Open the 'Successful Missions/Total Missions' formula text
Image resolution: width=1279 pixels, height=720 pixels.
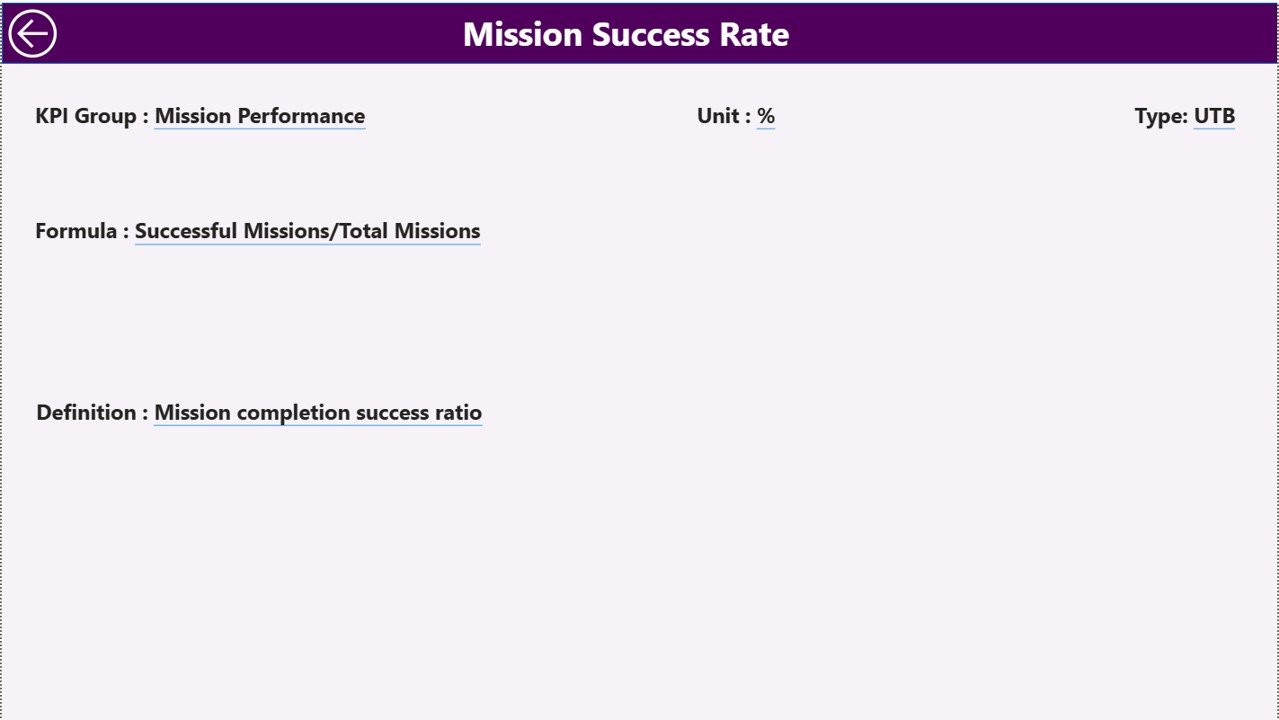click(x=307, y=231)
